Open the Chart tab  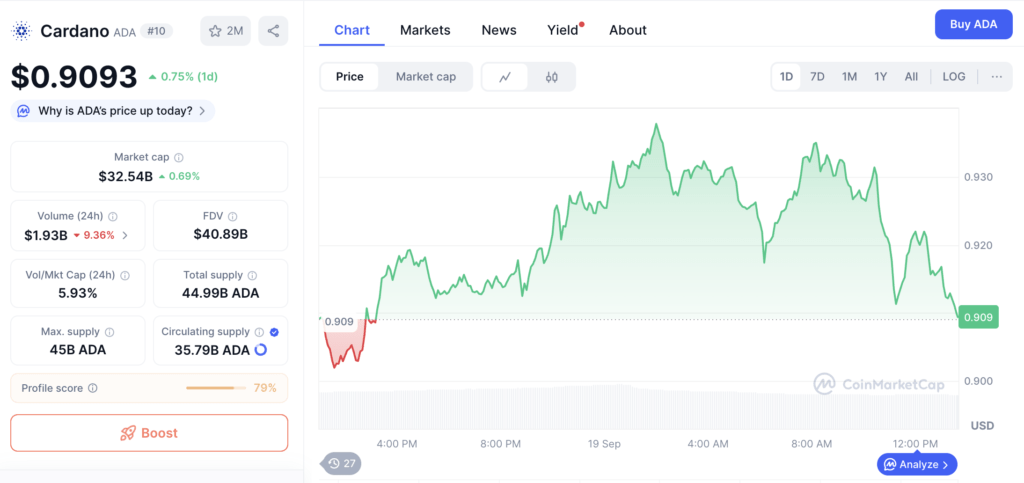tap(352, 30)
